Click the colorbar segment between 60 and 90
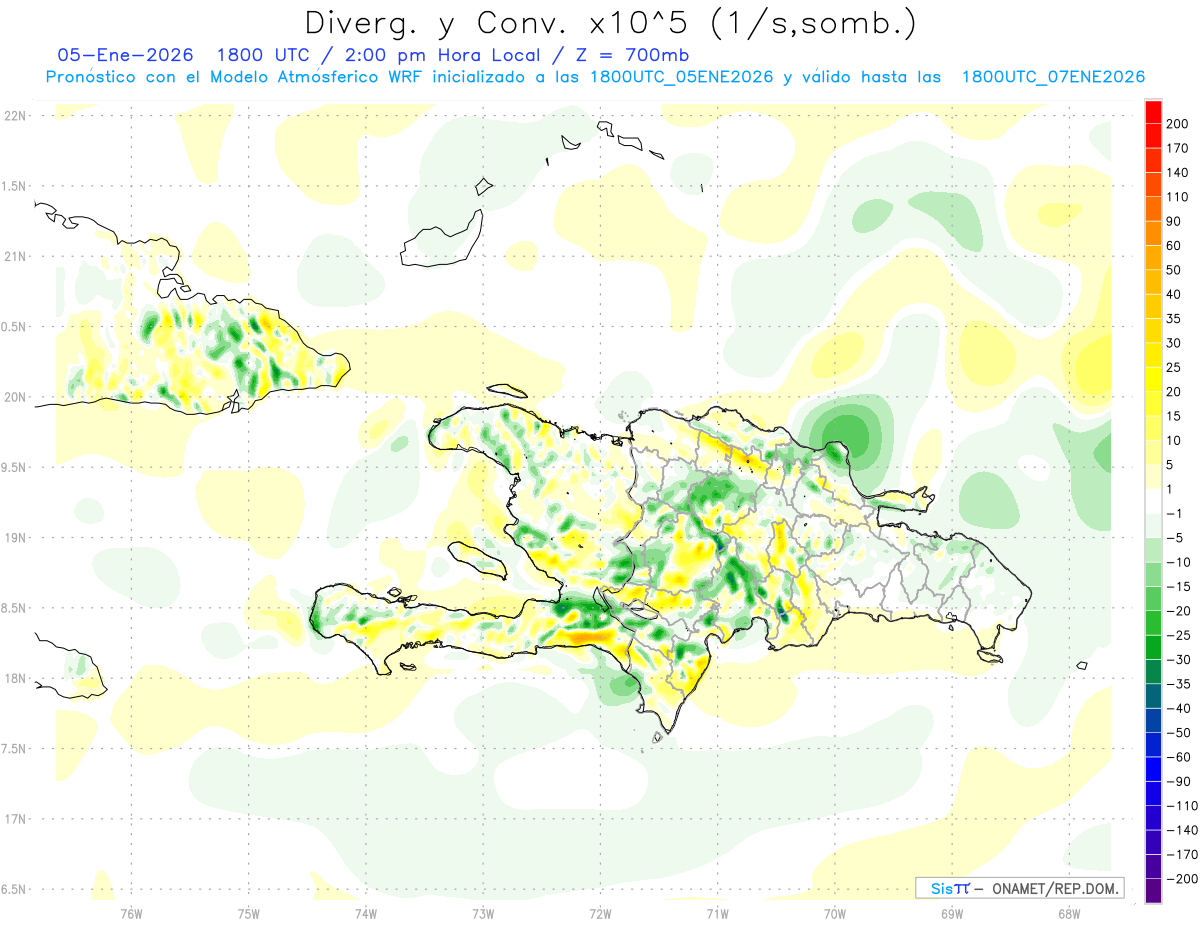1200x927 pixels. tap(1153, 234)
